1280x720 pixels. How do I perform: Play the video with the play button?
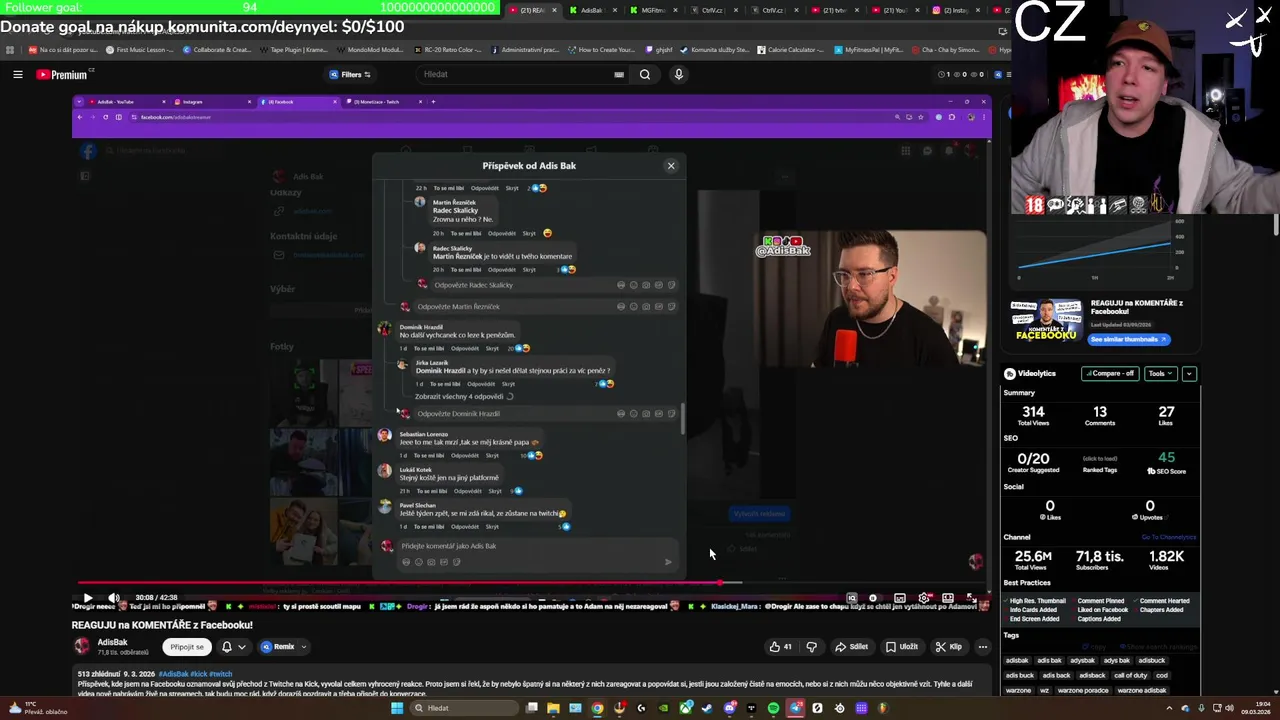point(88,598)
